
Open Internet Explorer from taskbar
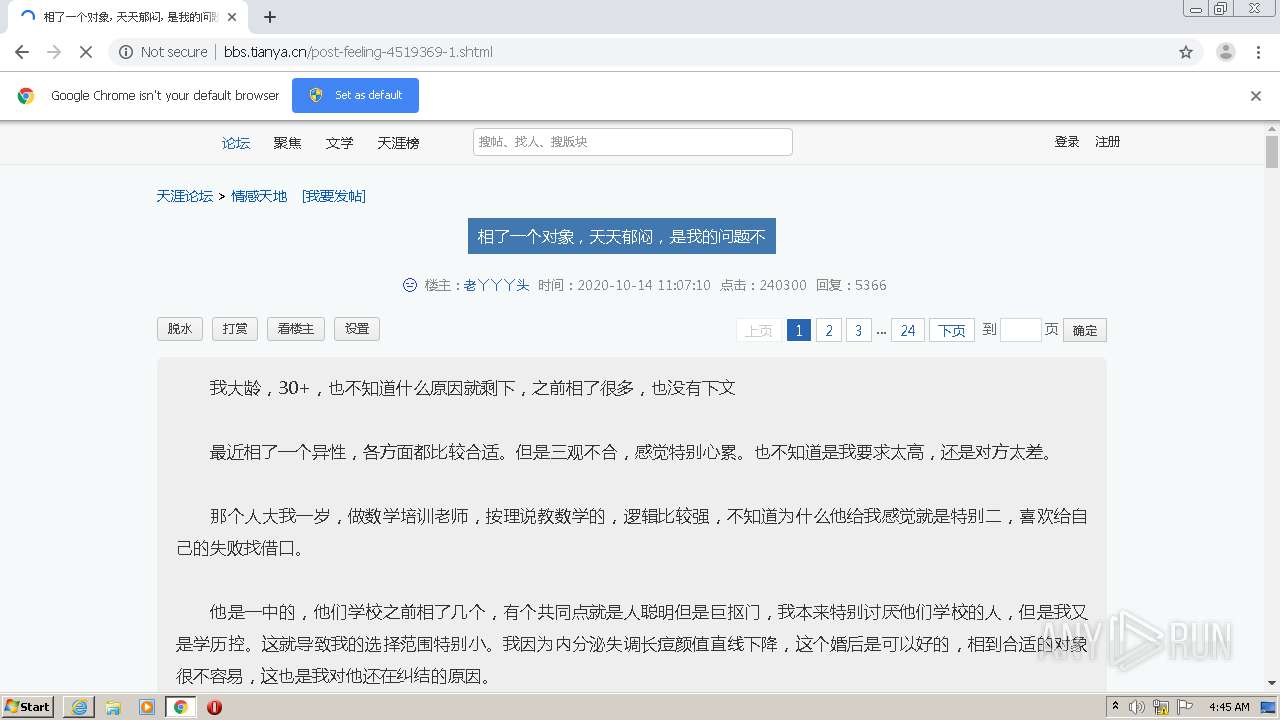tap(79, 707)
